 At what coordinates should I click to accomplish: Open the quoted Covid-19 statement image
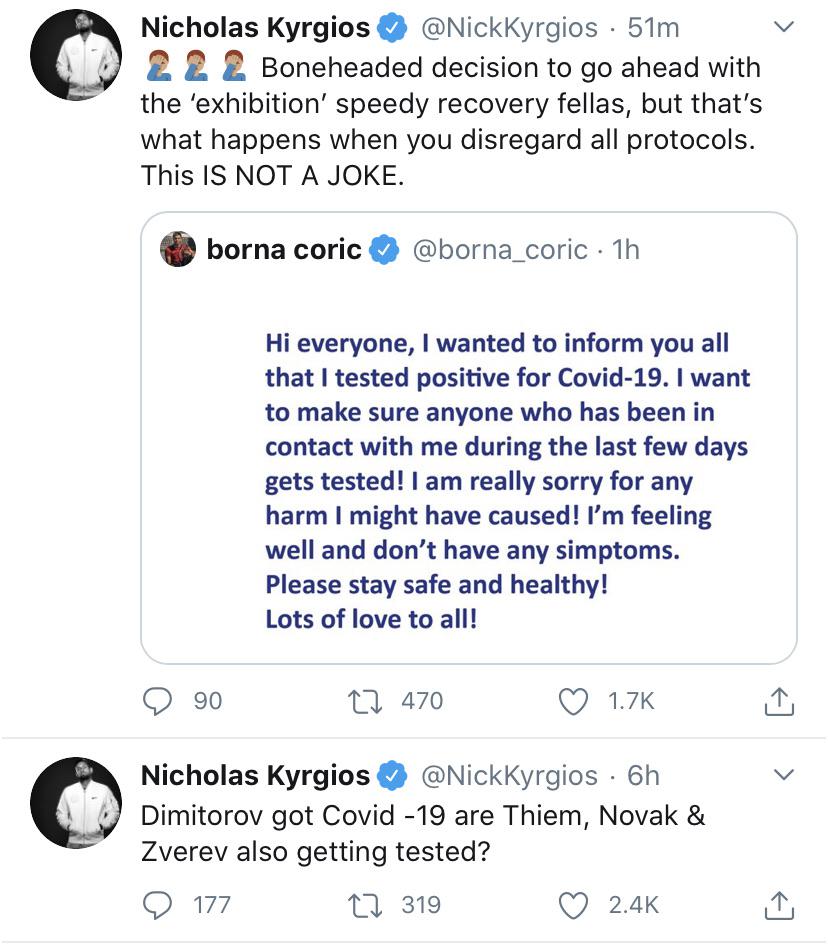tap(505, 480)
